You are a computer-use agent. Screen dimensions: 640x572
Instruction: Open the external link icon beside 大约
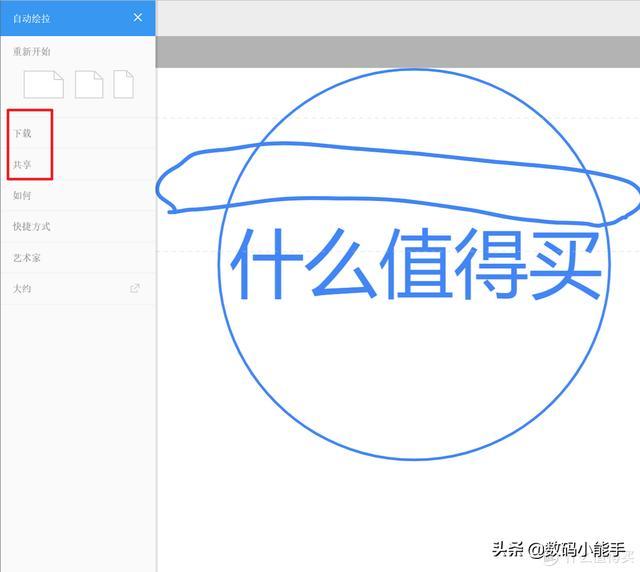[135, 289]
